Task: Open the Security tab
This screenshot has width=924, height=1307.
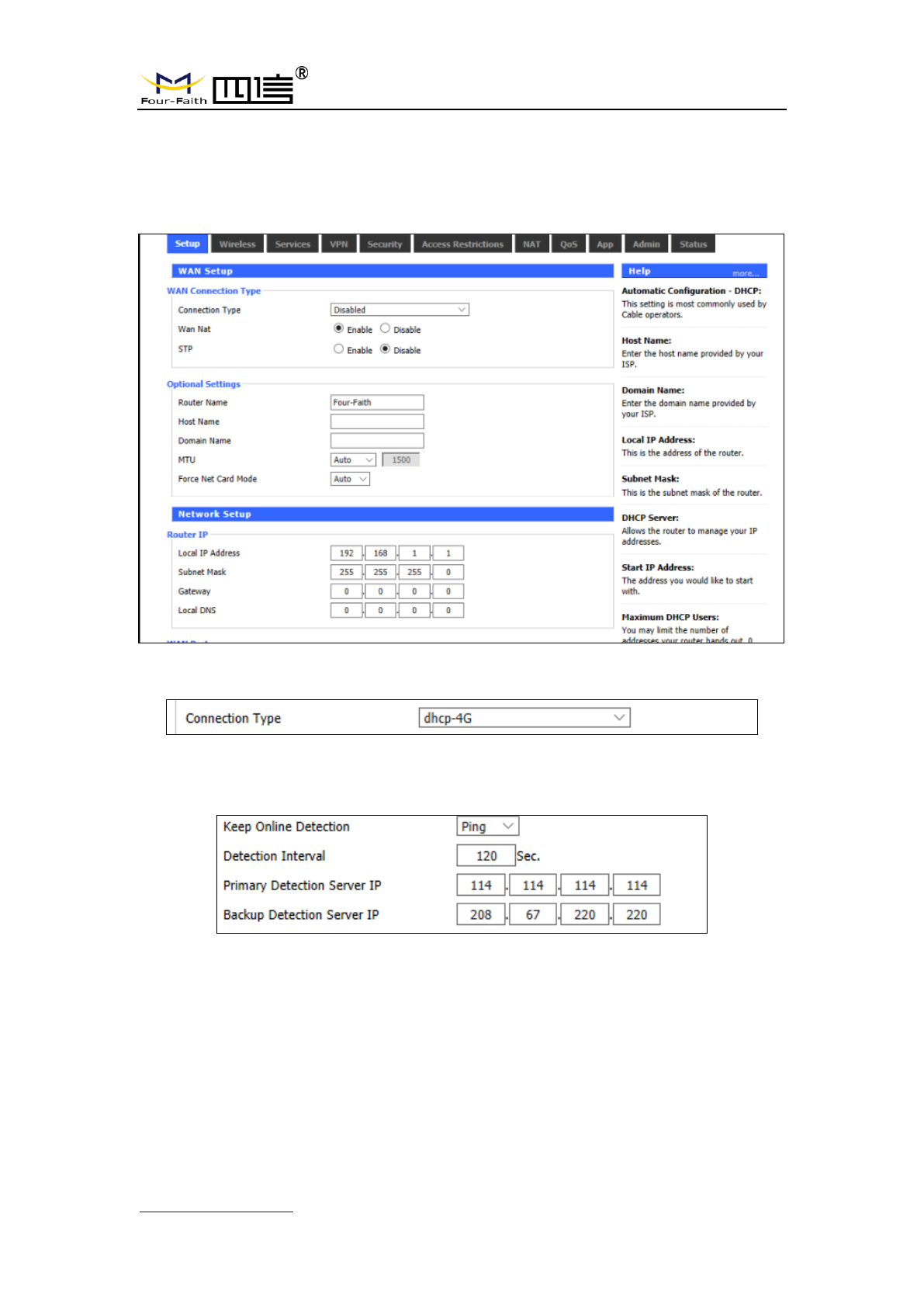Action: [x=385, y=244]
